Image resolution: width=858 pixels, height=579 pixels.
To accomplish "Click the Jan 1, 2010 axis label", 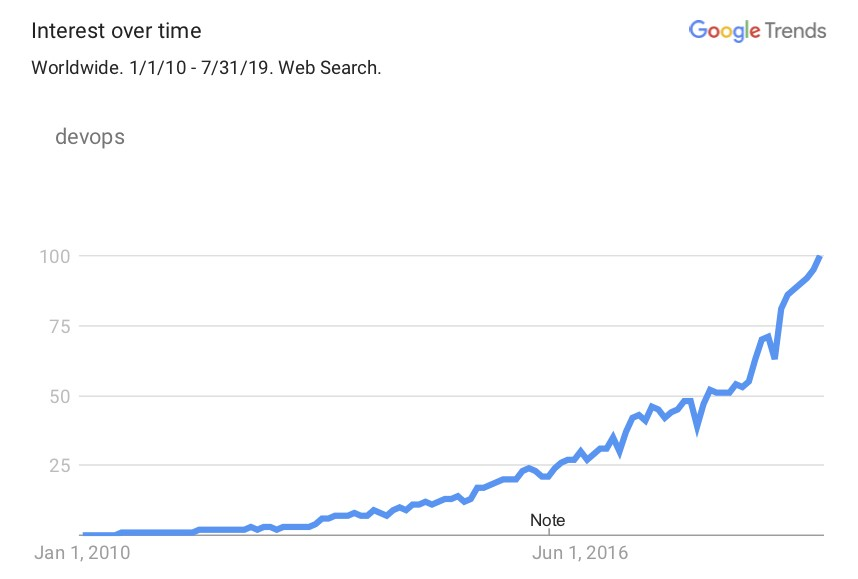I will pos(82,553).
